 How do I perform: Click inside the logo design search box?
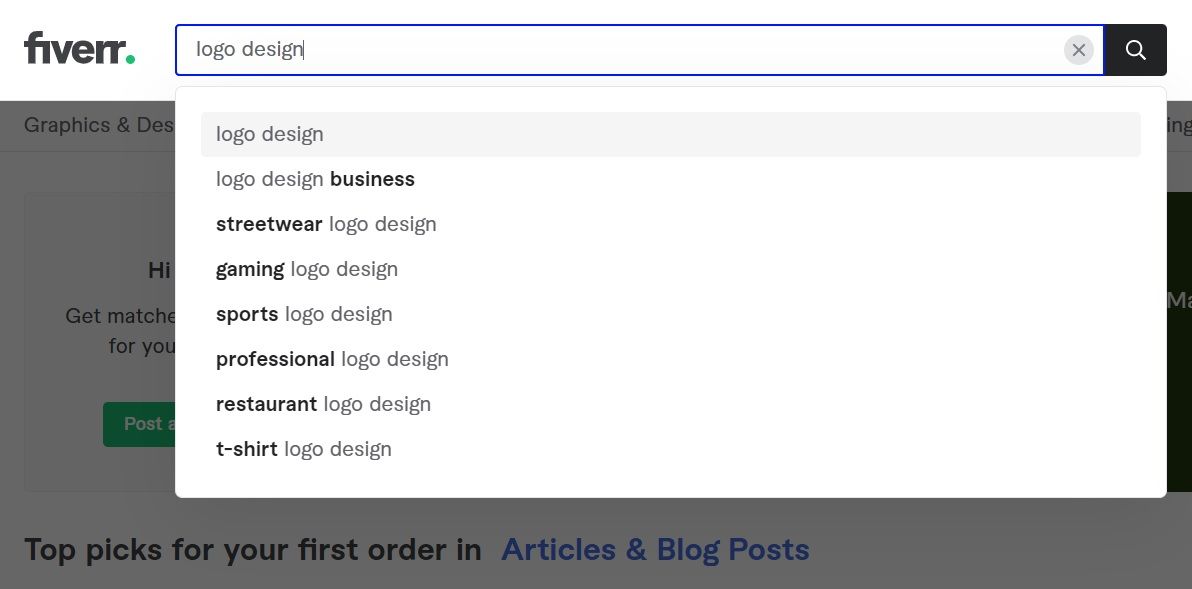click(x=620, y=50)
